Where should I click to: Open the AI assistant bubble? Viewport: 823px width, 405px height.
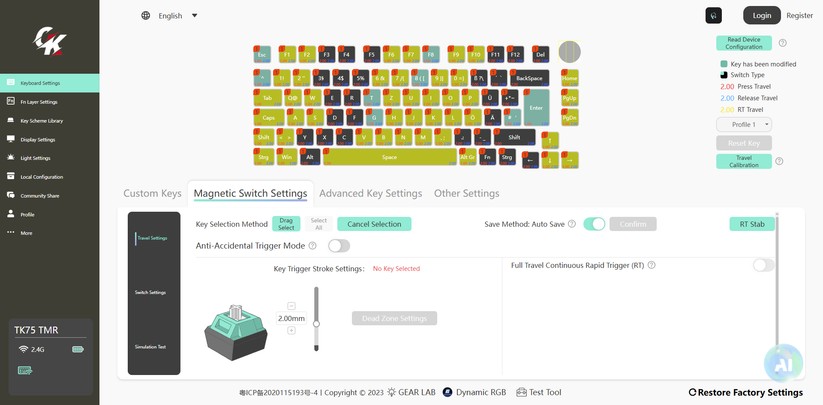(784, 363)
